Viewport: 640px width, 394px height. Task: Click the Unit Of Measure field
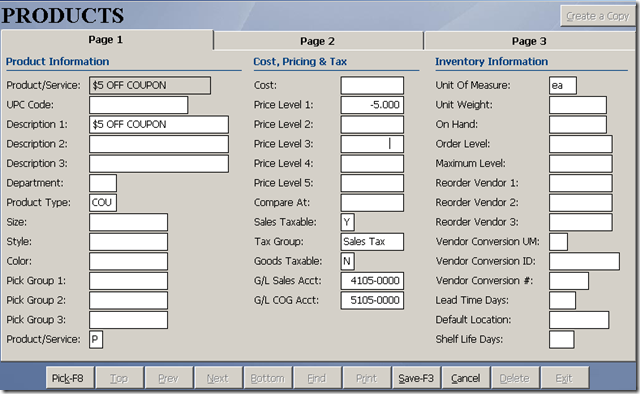(x=563, y=85)
